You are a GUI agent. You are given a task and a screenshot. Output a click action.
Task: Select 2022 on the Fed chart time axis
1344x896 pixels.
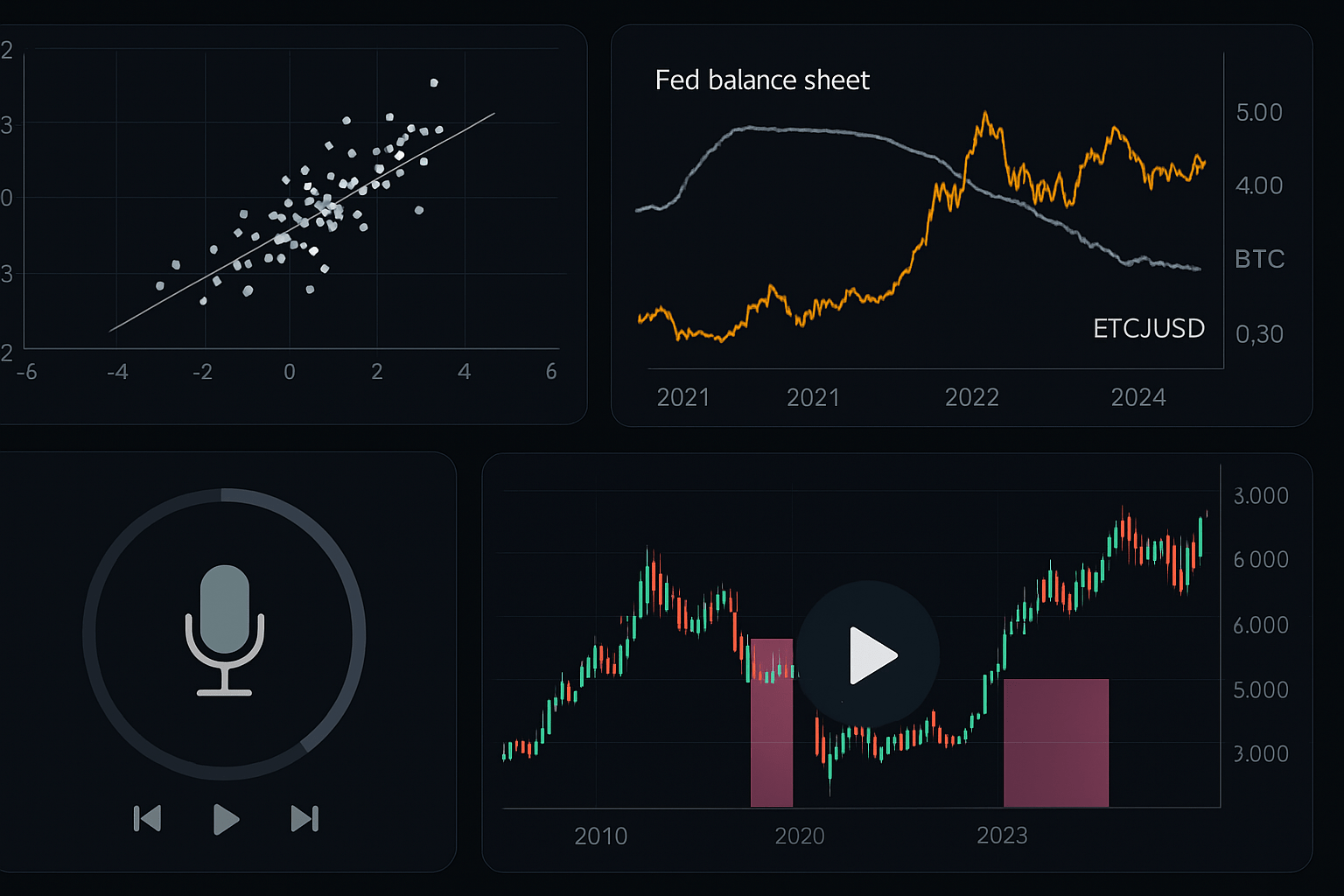click(x=971, y=398)
